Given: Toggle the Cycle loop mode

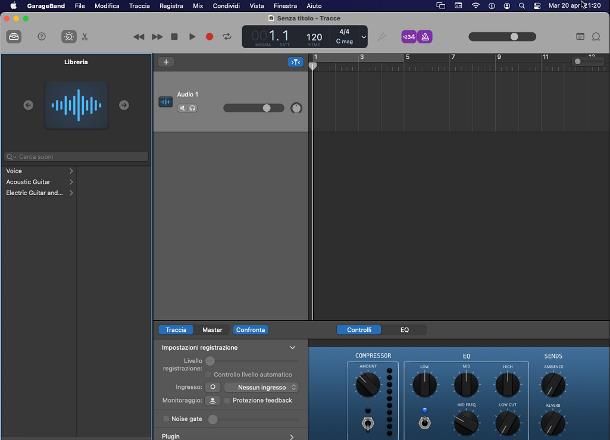Looking at the screenshot, I should [227, 37].
